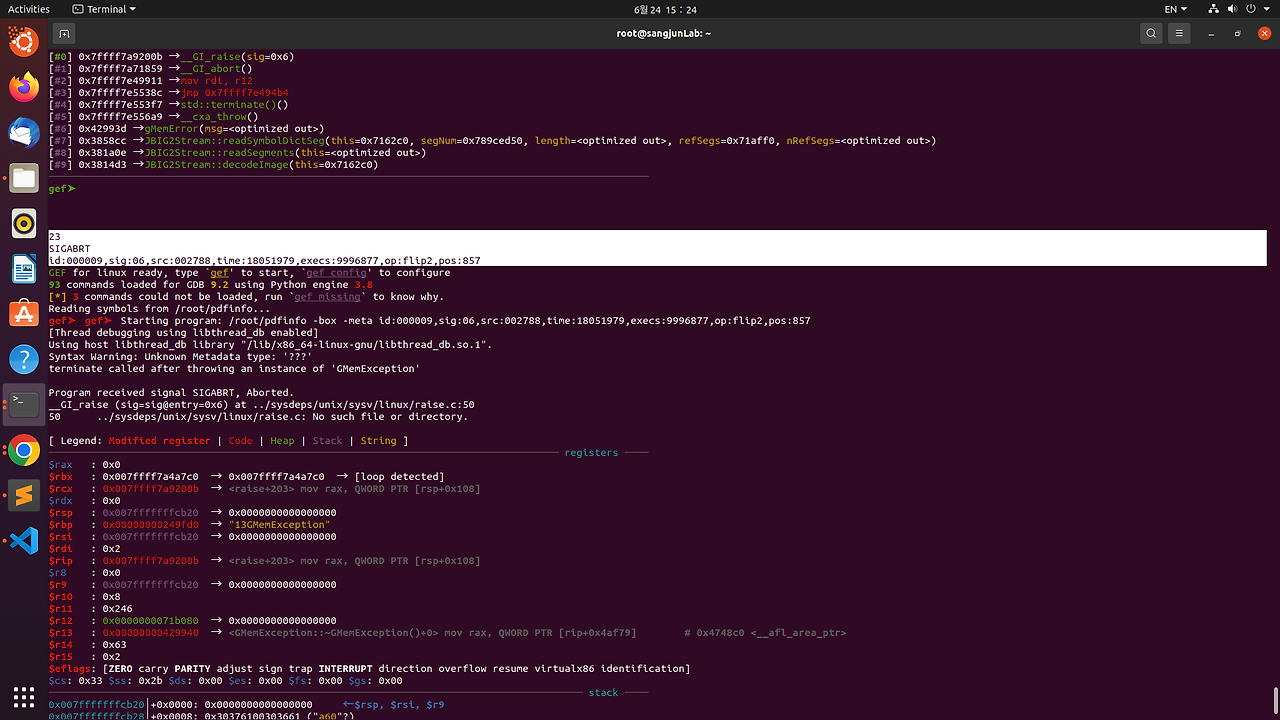Open the terminal hamburger menu
Screen dimensions: 1280x720
1180,33
